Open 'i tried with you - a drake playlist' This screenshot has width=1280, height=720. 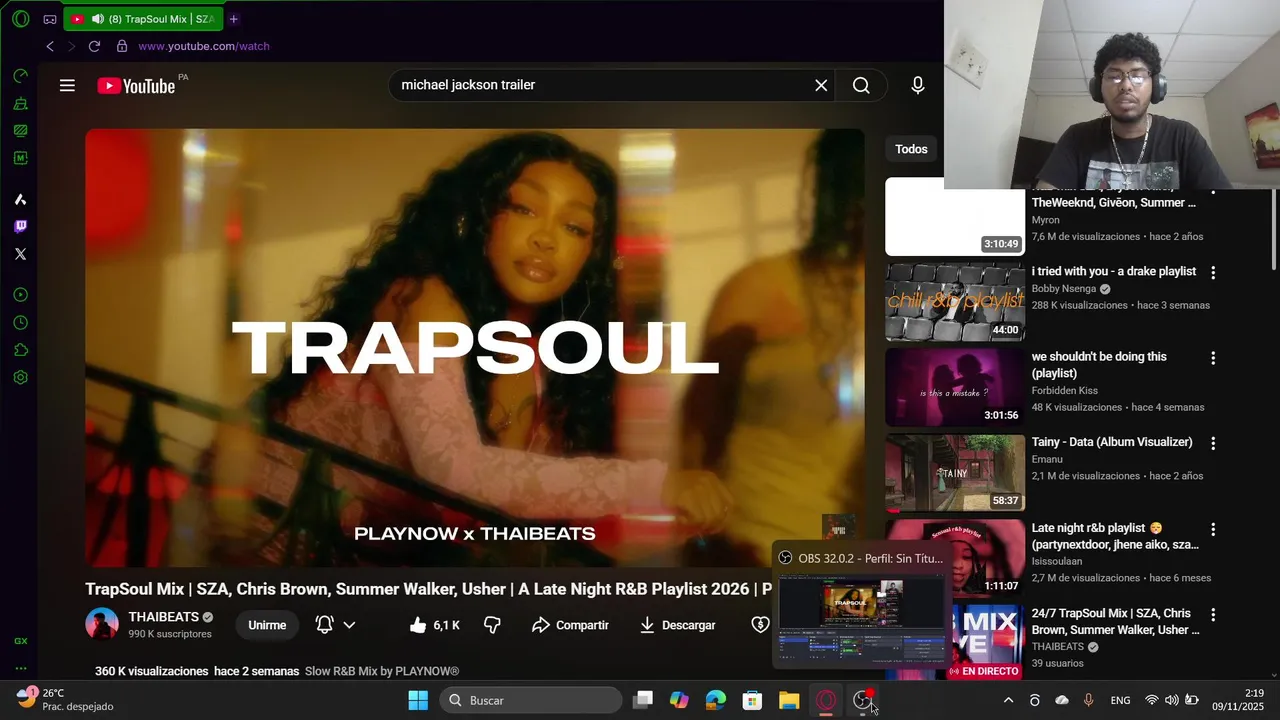[1114, 271]
